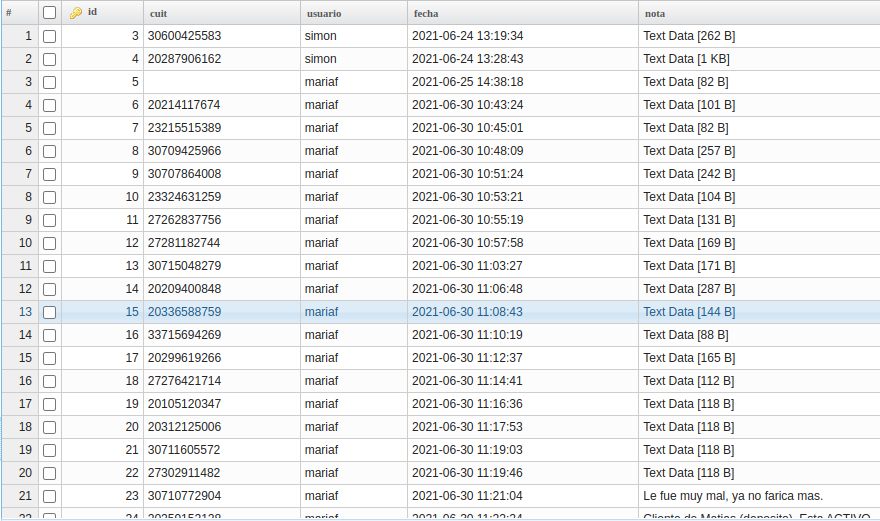The height and width of the screenshot is (521, 880).
Task: Click the id column header
Action: pyautogui.click(x=93, y=12)
